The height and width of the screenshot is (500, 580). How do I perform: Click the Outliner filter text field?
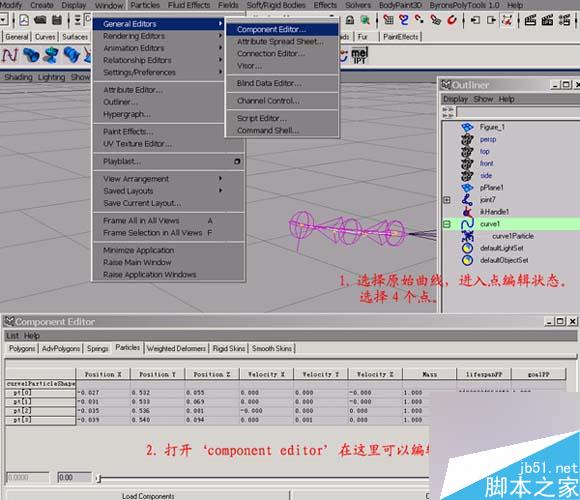coord(518,112)
